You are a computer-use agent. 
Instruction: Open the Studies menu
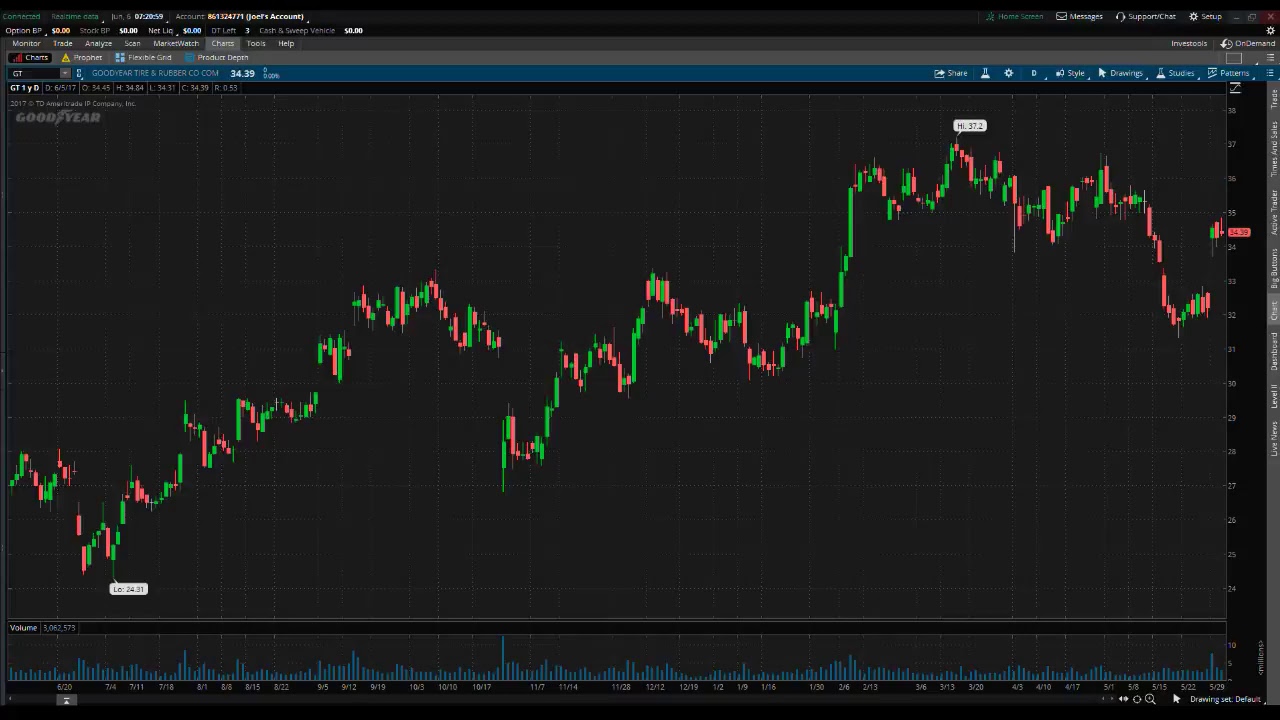point(1175,73)
